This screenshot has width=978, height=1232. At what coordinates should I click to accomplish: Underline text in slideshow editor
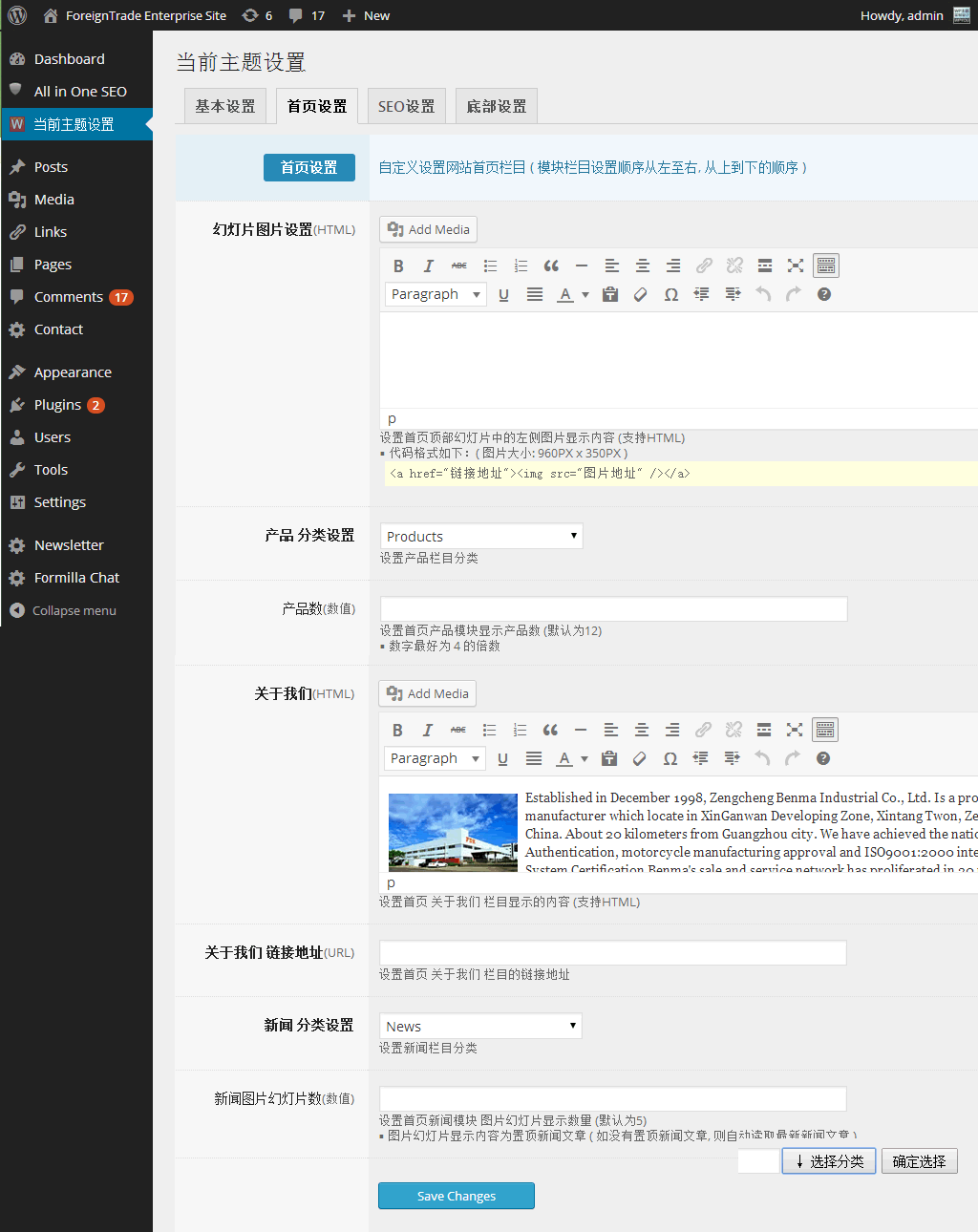(503, 294)
